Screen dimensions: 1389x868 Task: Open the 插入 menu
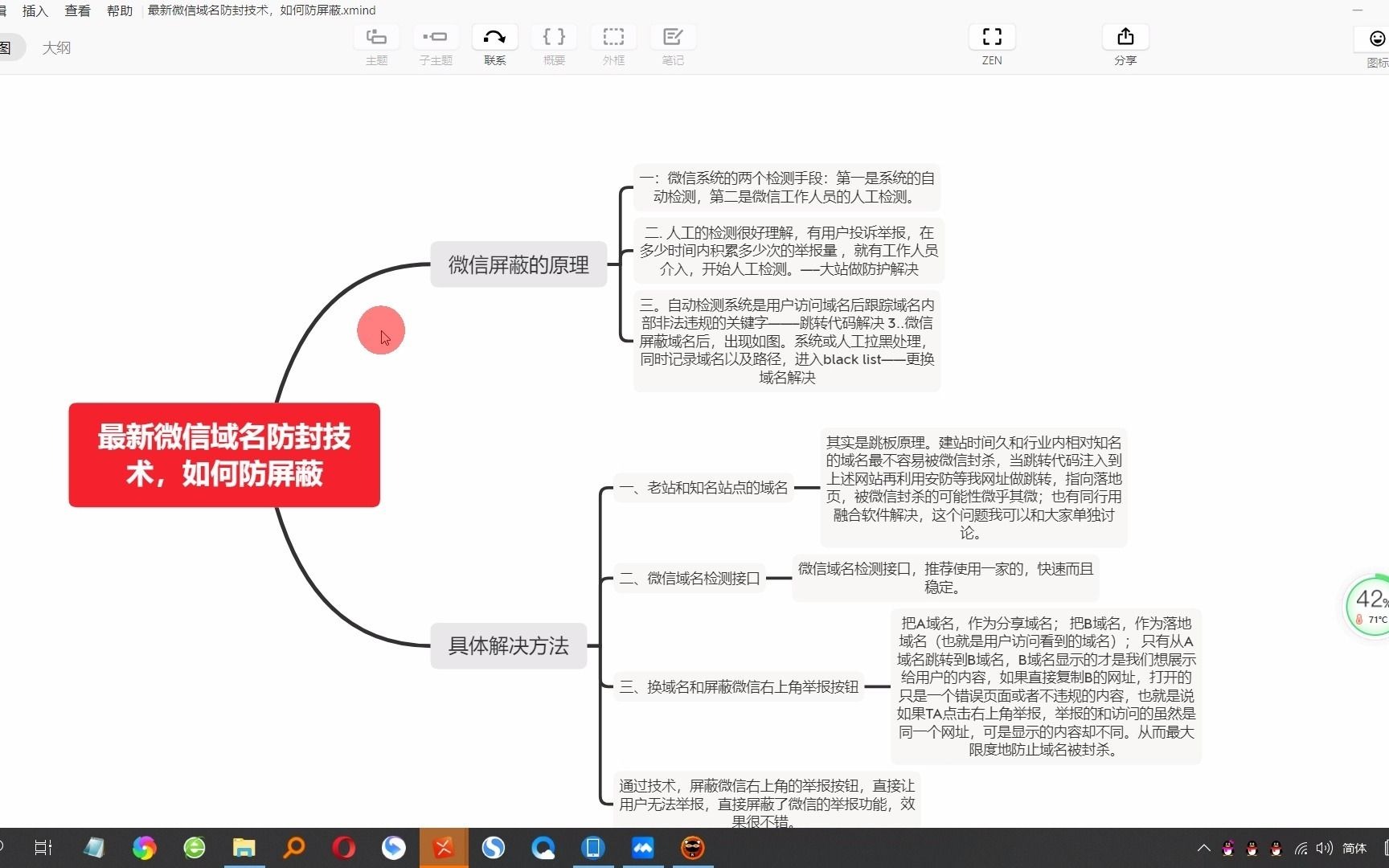(35, 10)
